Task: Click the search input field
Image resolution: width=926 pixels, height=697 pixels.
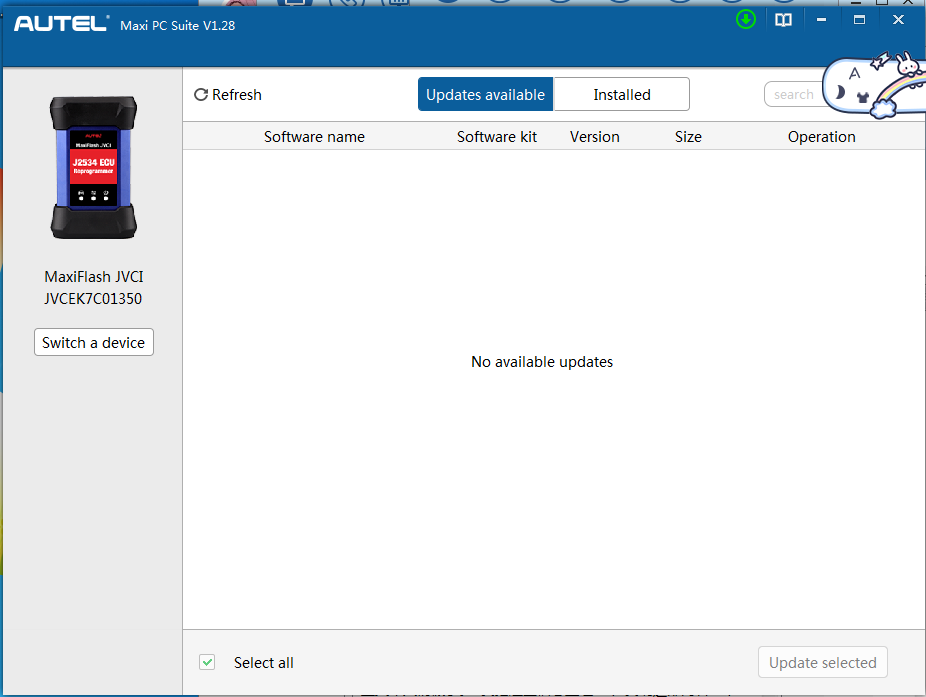Action: click(x=794, y=95)
